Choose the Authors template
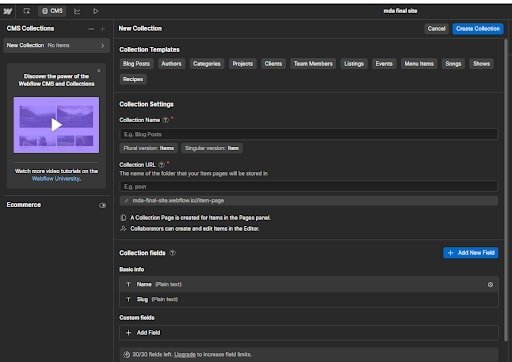The image size is (512, 362). click(x=171, y=64)
